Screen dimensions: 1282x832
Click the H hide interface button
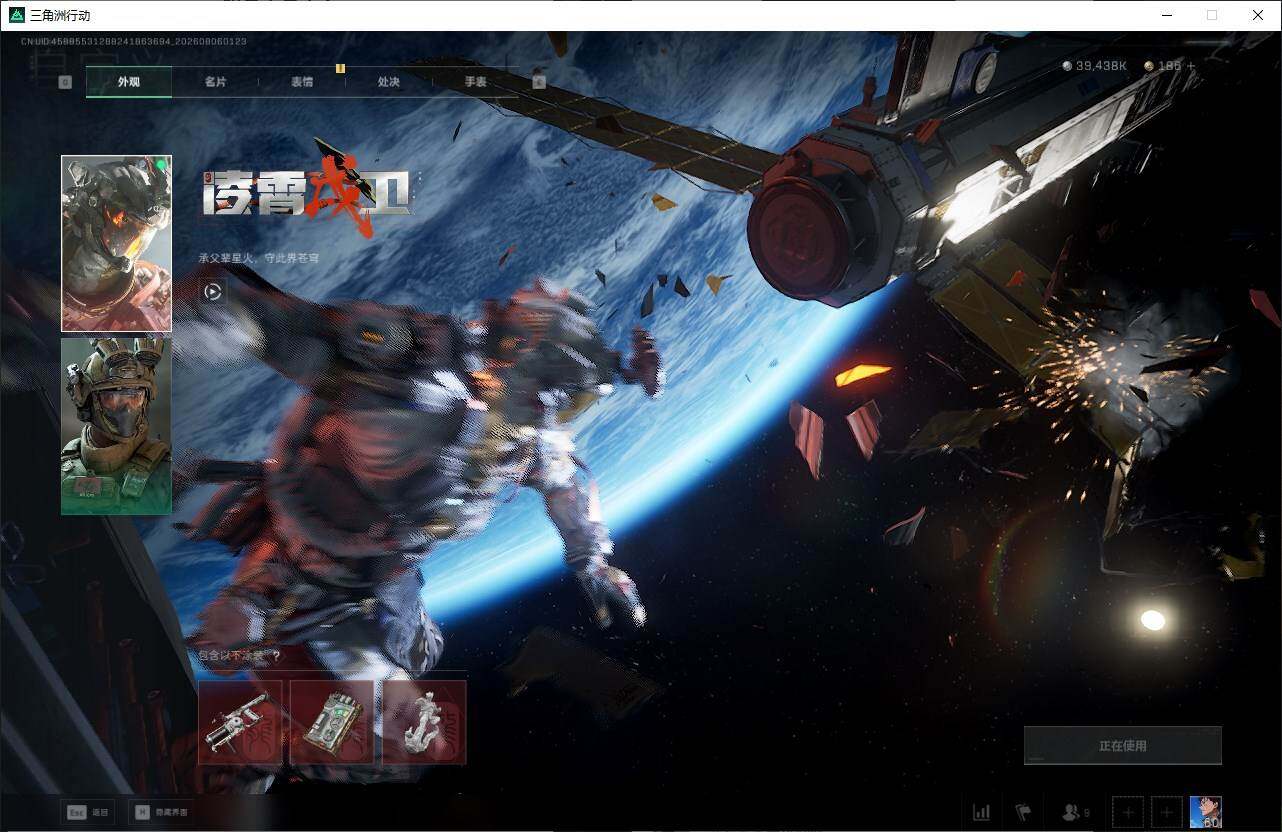click(162, 812)
